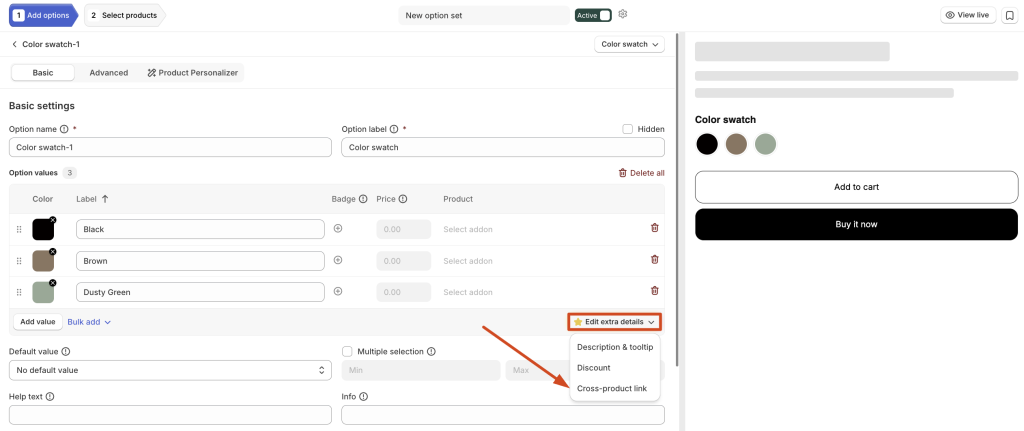Select the brown swatch in the preview
This screenshot has width=1024, height=431.
click(x=736, y=144)
